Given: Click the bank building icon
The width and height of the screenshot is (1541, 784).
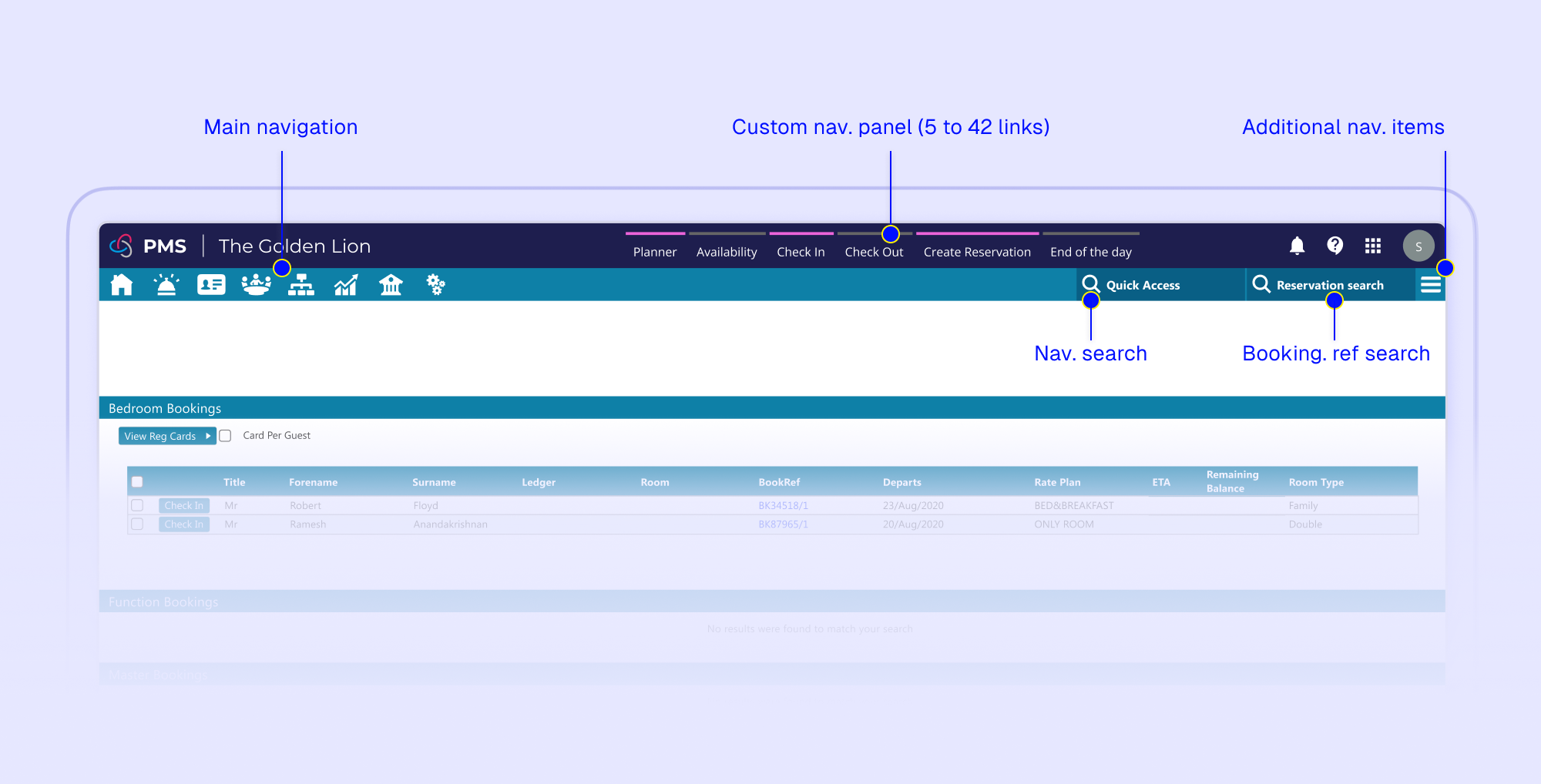Looking at the screenshot, I should click(391, 285).
